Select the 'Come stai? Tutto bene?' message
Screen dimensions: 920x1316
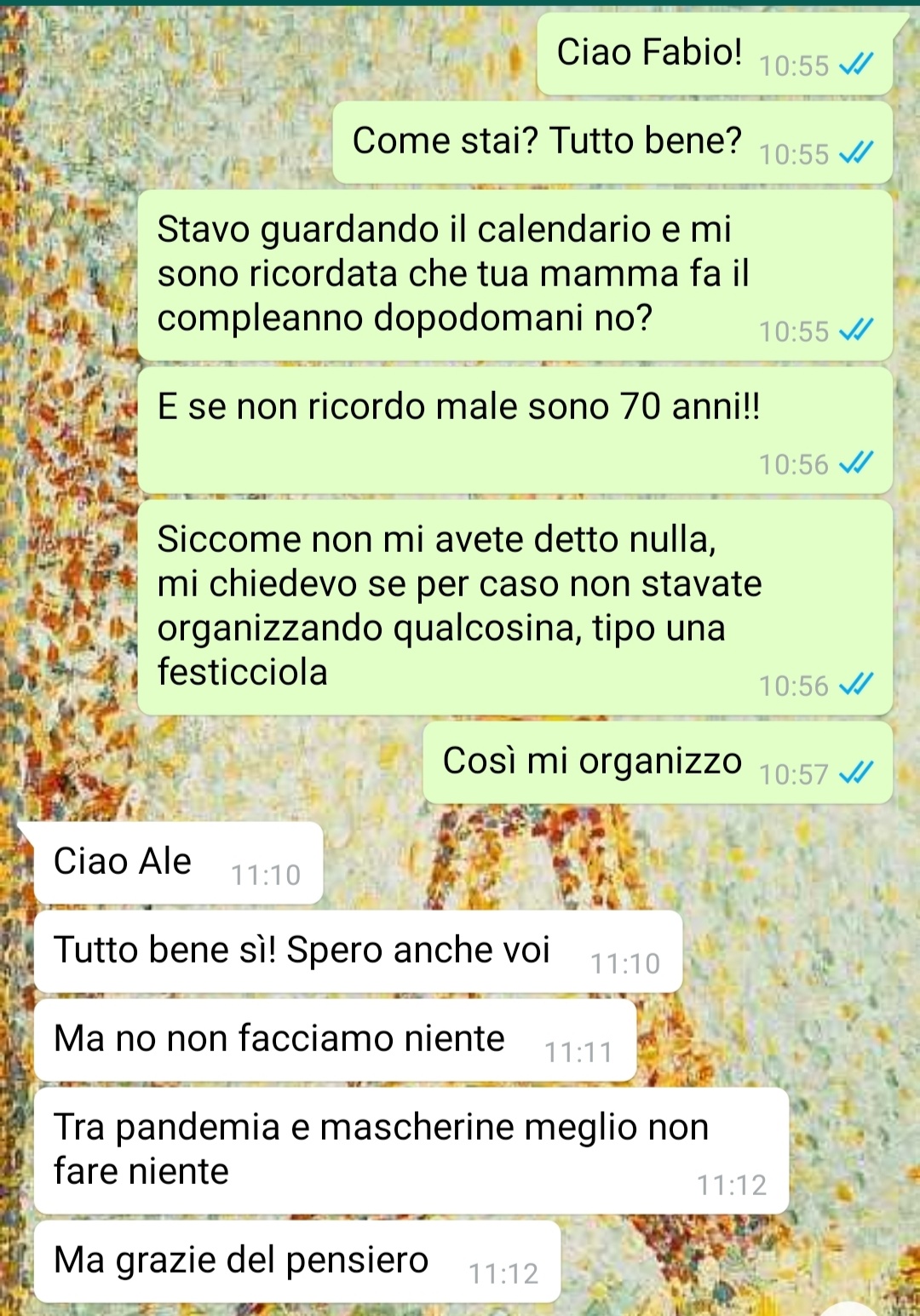[x=612, y=142]
